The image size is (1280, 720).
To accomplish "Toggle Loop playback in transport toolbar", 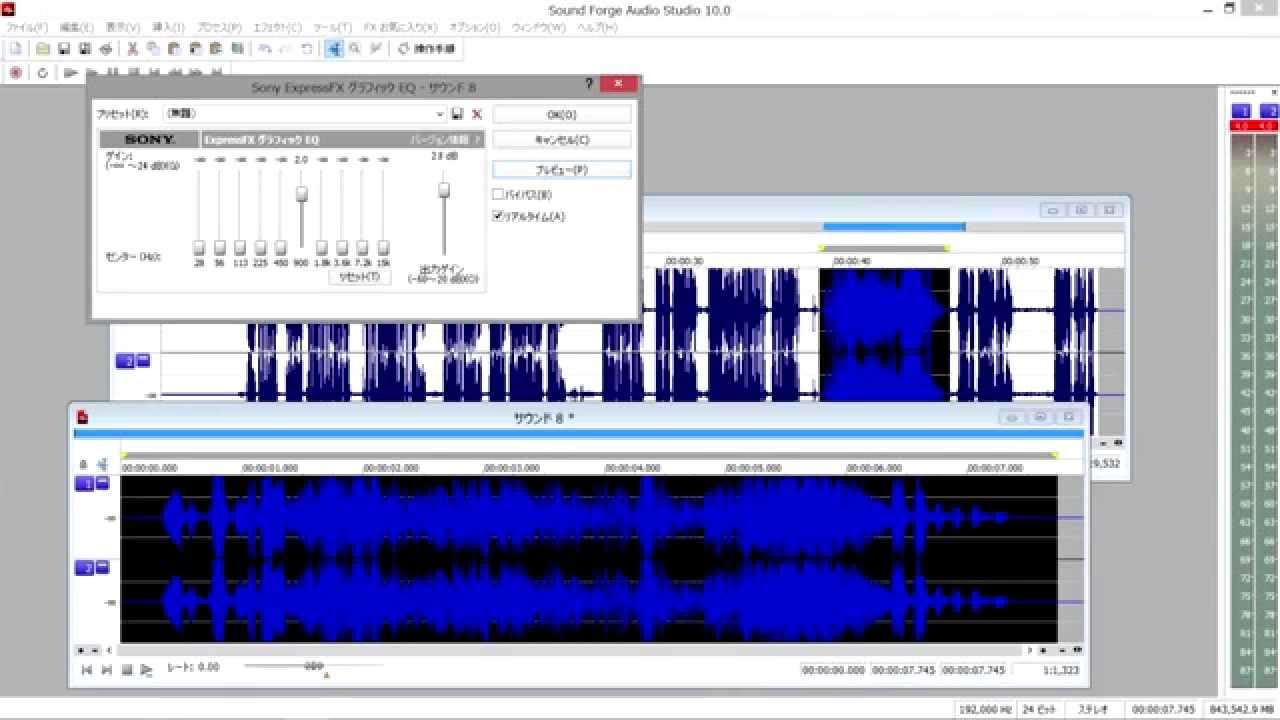I will [x=43, y=73].
